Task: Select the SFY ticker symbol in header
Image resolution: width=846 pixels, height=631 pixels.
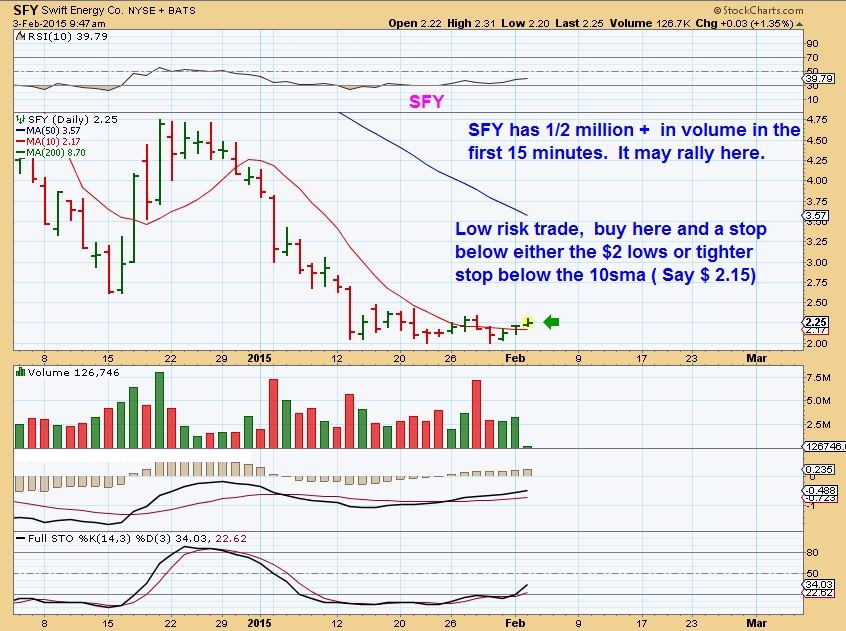Action: pos(25,10)
